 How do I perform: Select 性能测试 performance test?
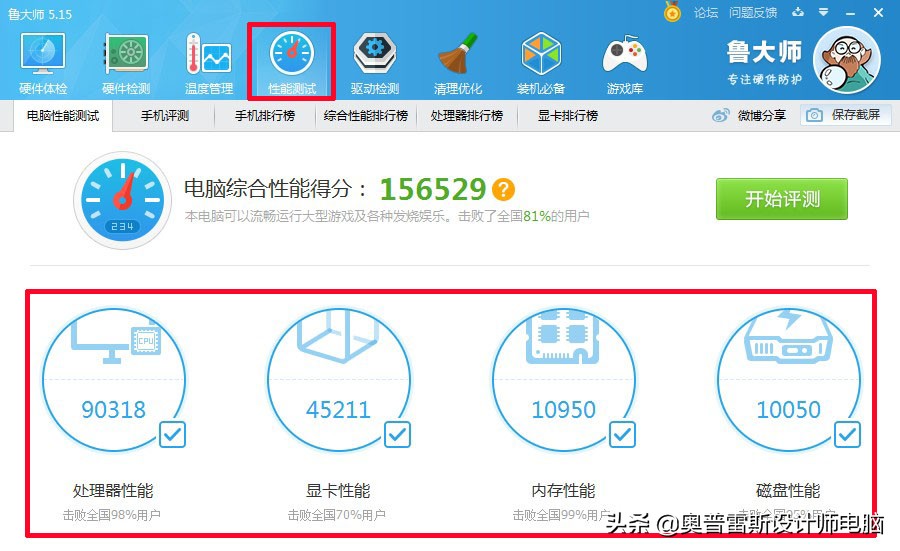point(292,63)
